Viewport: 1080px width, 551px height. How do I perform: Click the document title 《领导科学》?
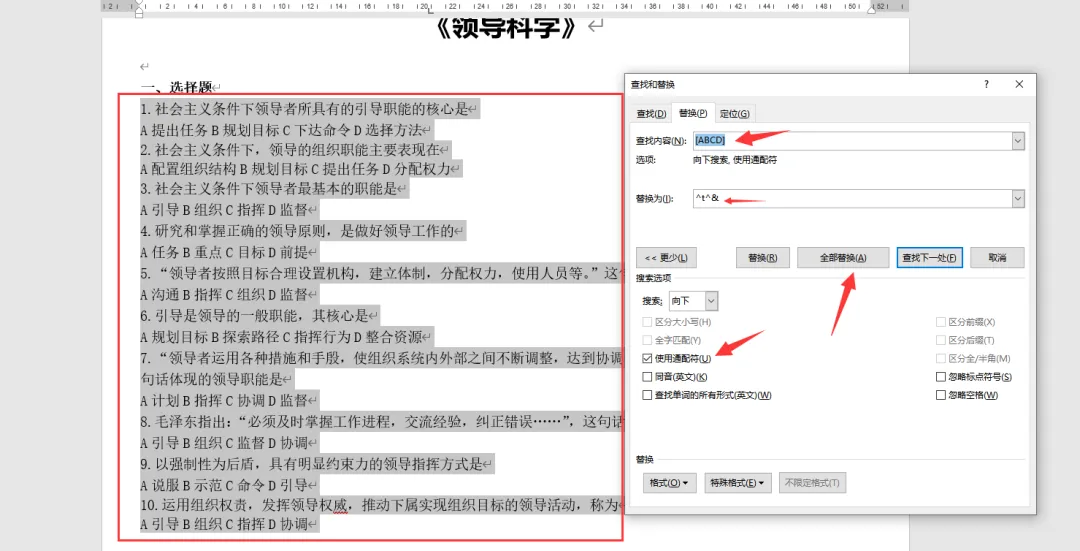(x=506, y=28)
